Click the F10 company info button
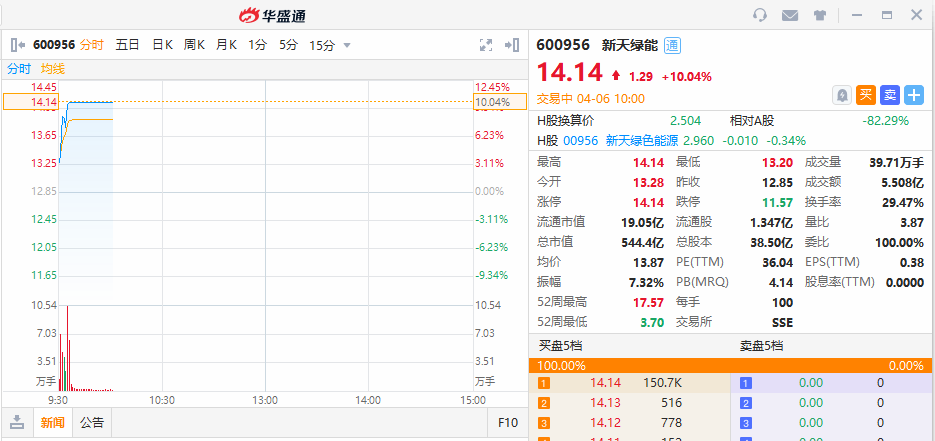This screenshot has height=441, width=935. point(508,423)
